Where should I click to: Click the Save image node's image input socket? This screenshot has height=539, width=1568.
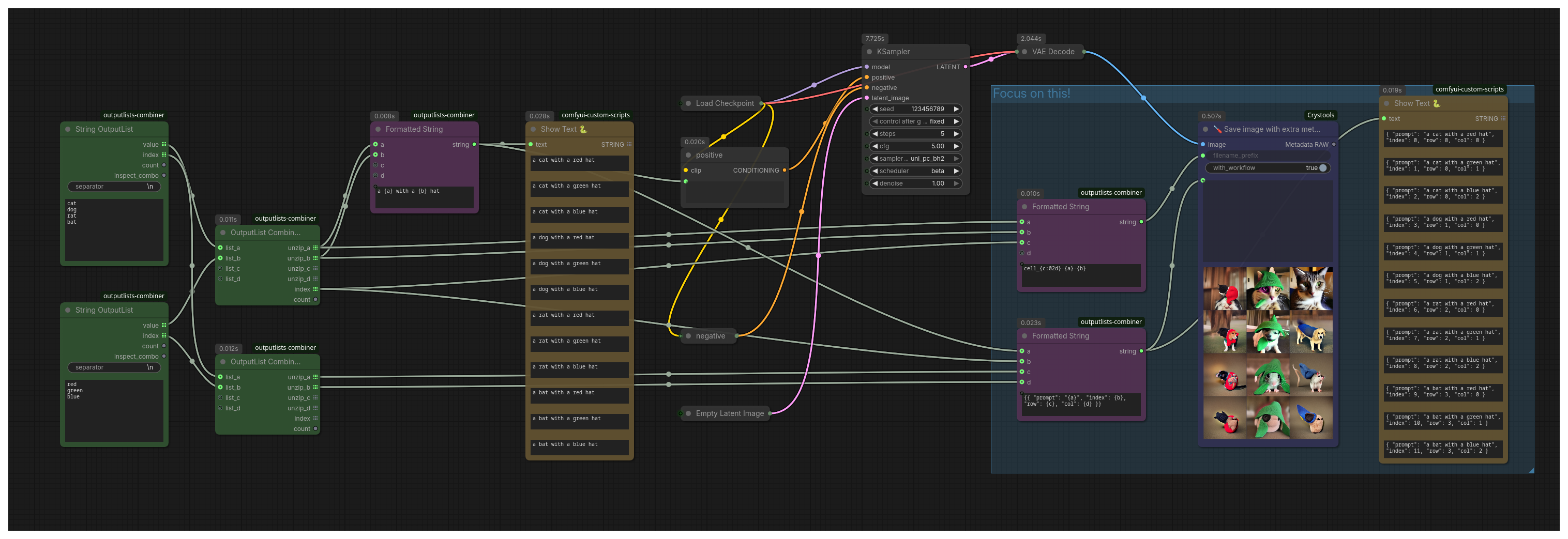click(x=1203, y=145)
